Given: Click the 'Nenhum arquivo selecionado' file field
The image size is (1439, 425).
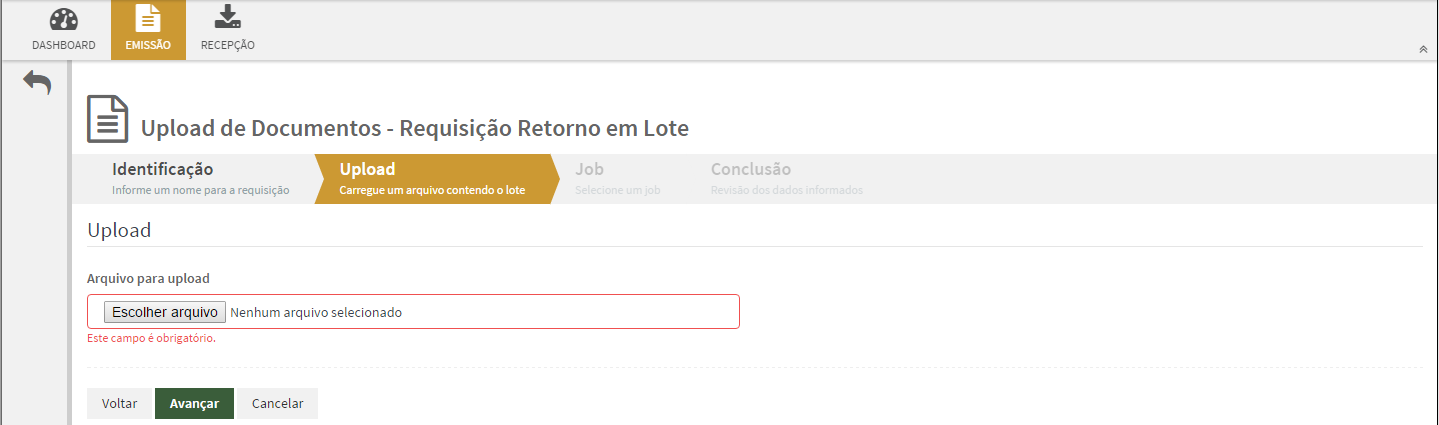Looking at the screenshot, I should [x=316, y=312].
